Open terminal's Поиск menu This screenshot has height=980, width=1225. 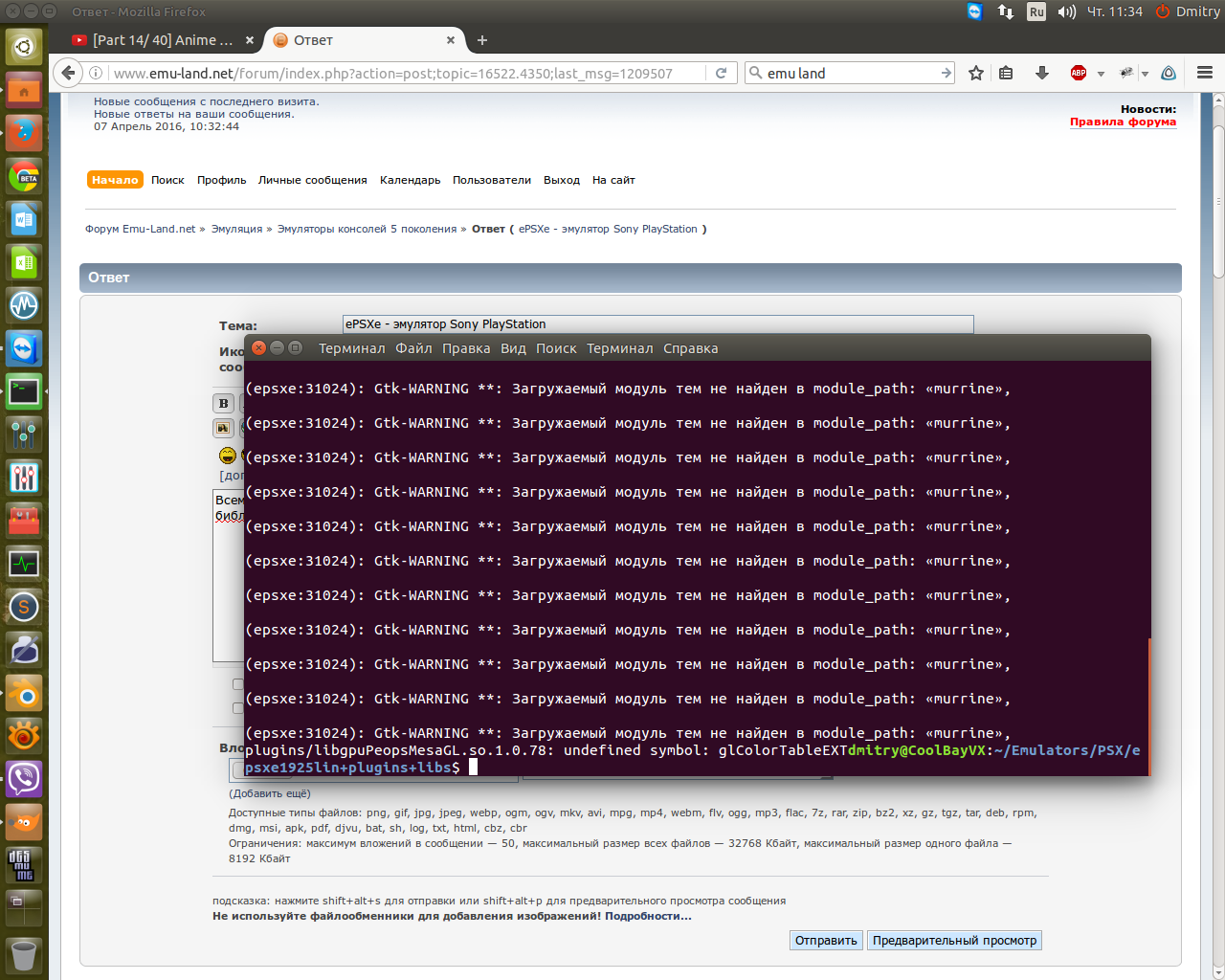point(556,348)
